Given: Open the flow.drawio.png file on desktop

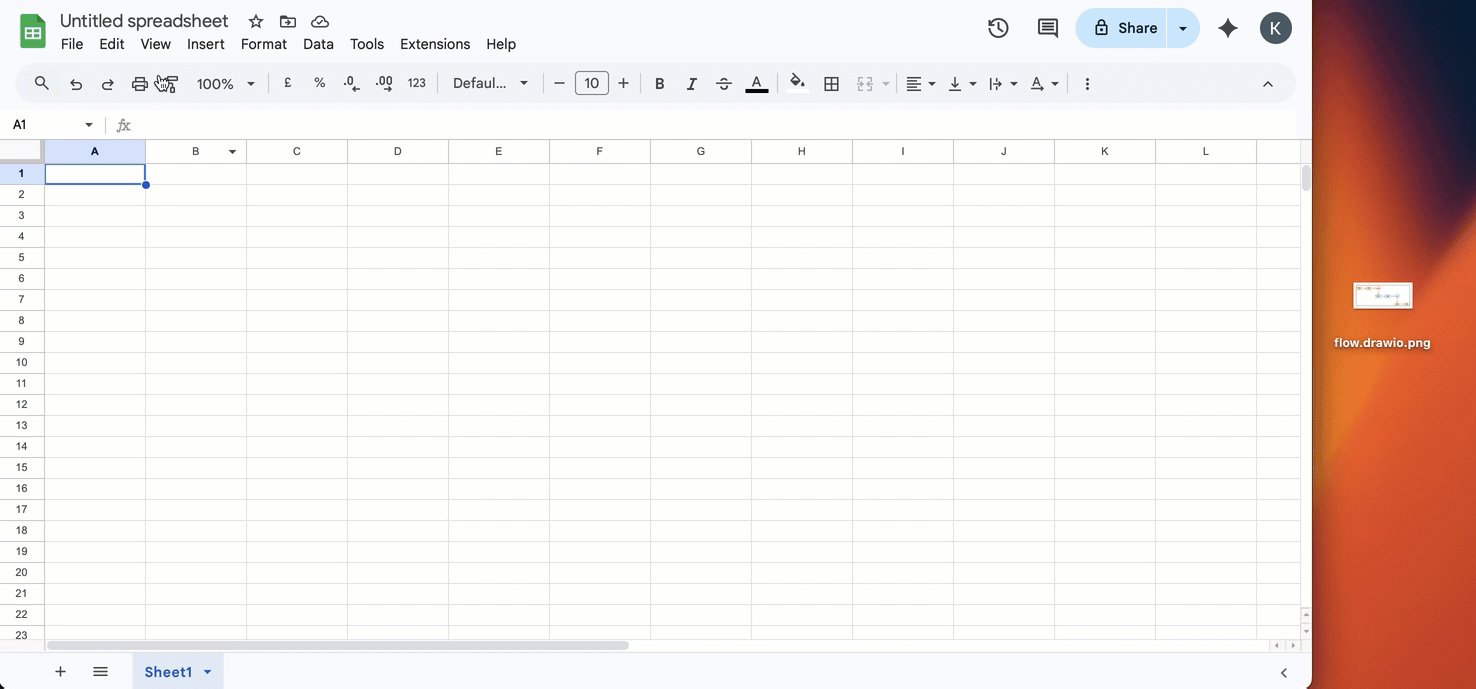Looking at the screenshot, I should pyautogui.click(x=1382, y=295).
